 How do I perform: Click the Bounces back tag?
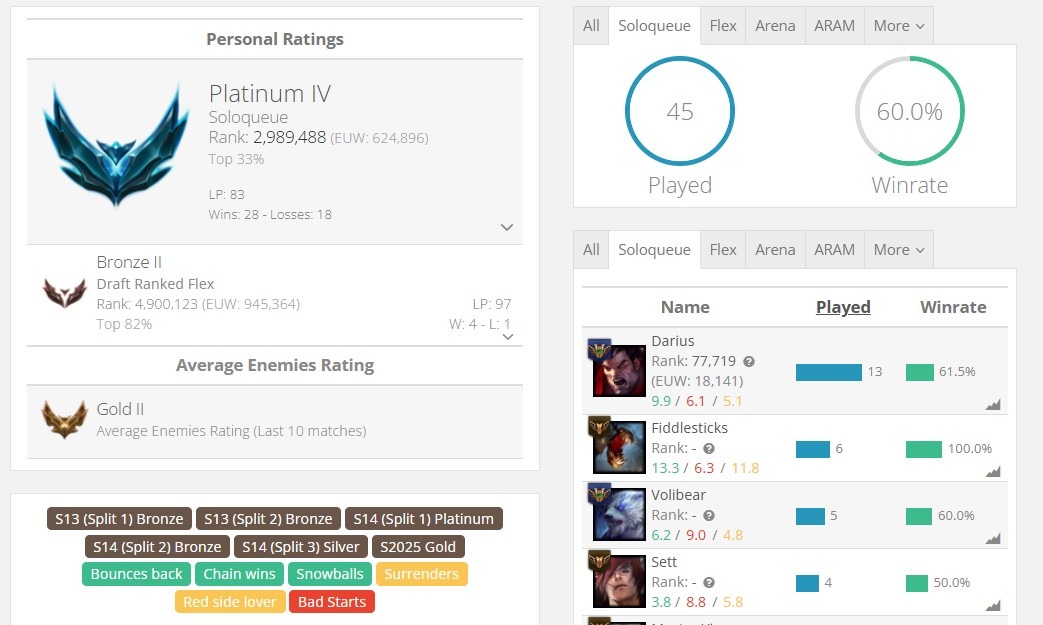136,574
